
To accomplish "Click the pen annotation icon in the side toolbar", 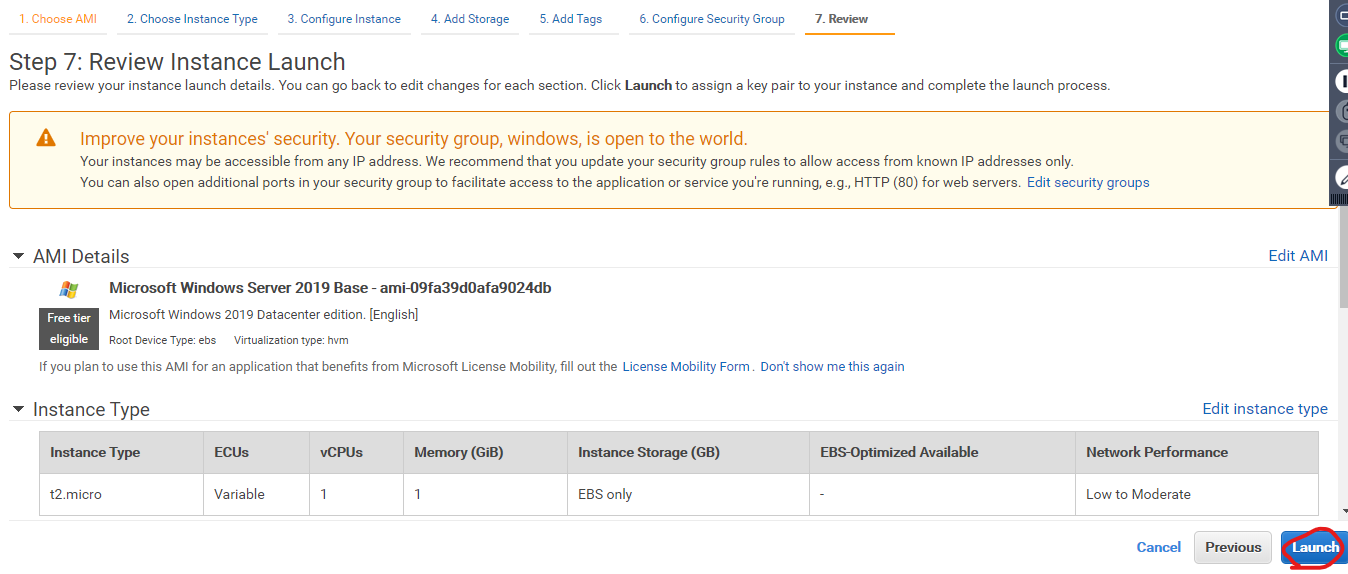I will [x=1342, y=176].
